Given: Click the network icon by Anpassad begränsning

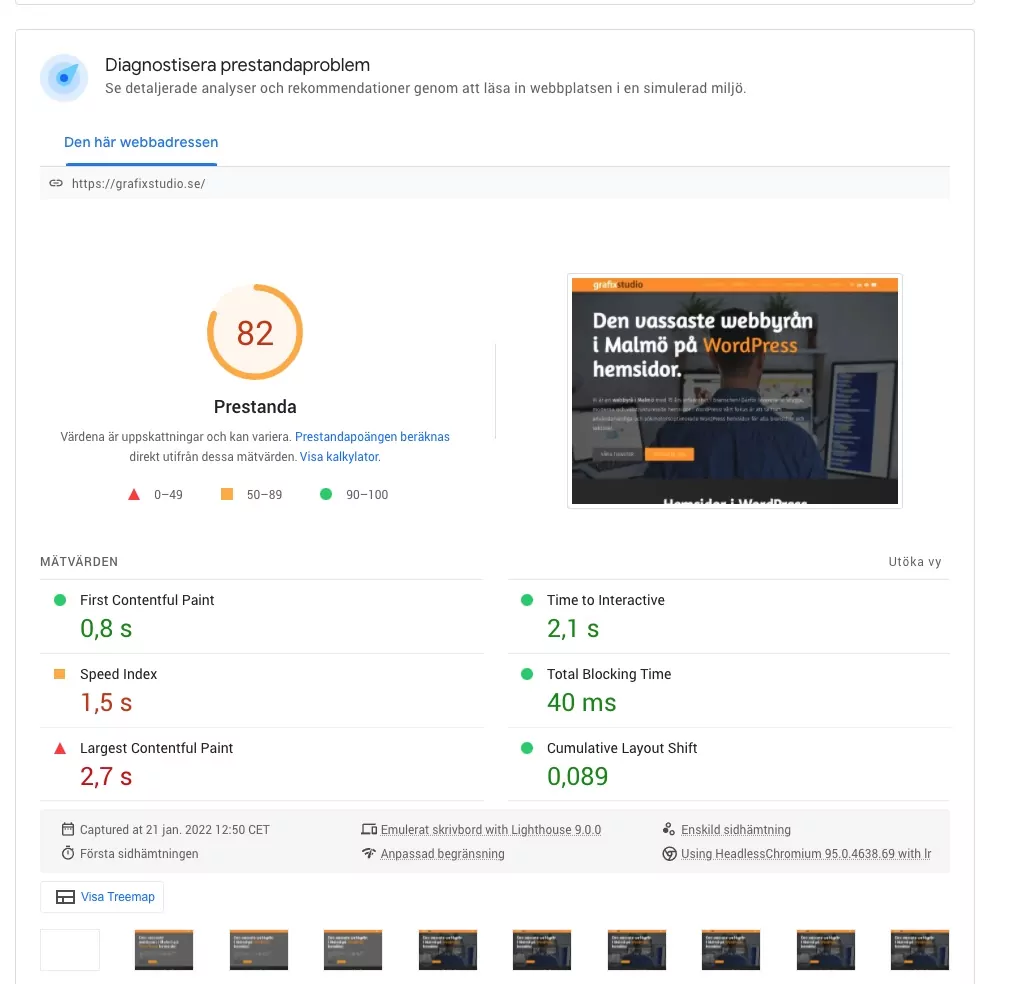Looking at the screenshot, I should (369, 853).
